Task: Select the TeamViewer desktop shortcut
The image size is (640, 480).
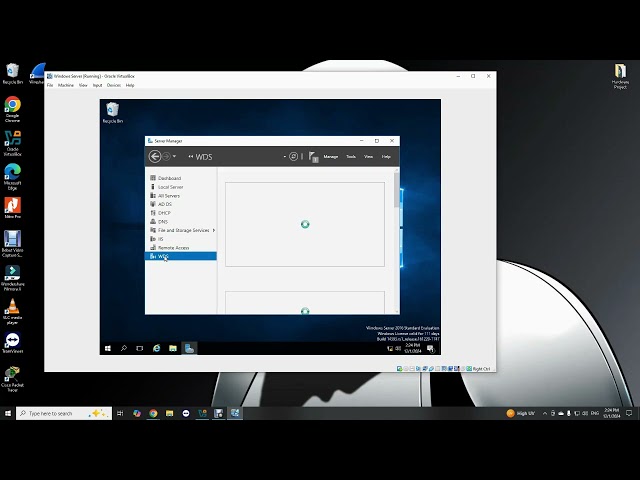Action: point(13,342)
